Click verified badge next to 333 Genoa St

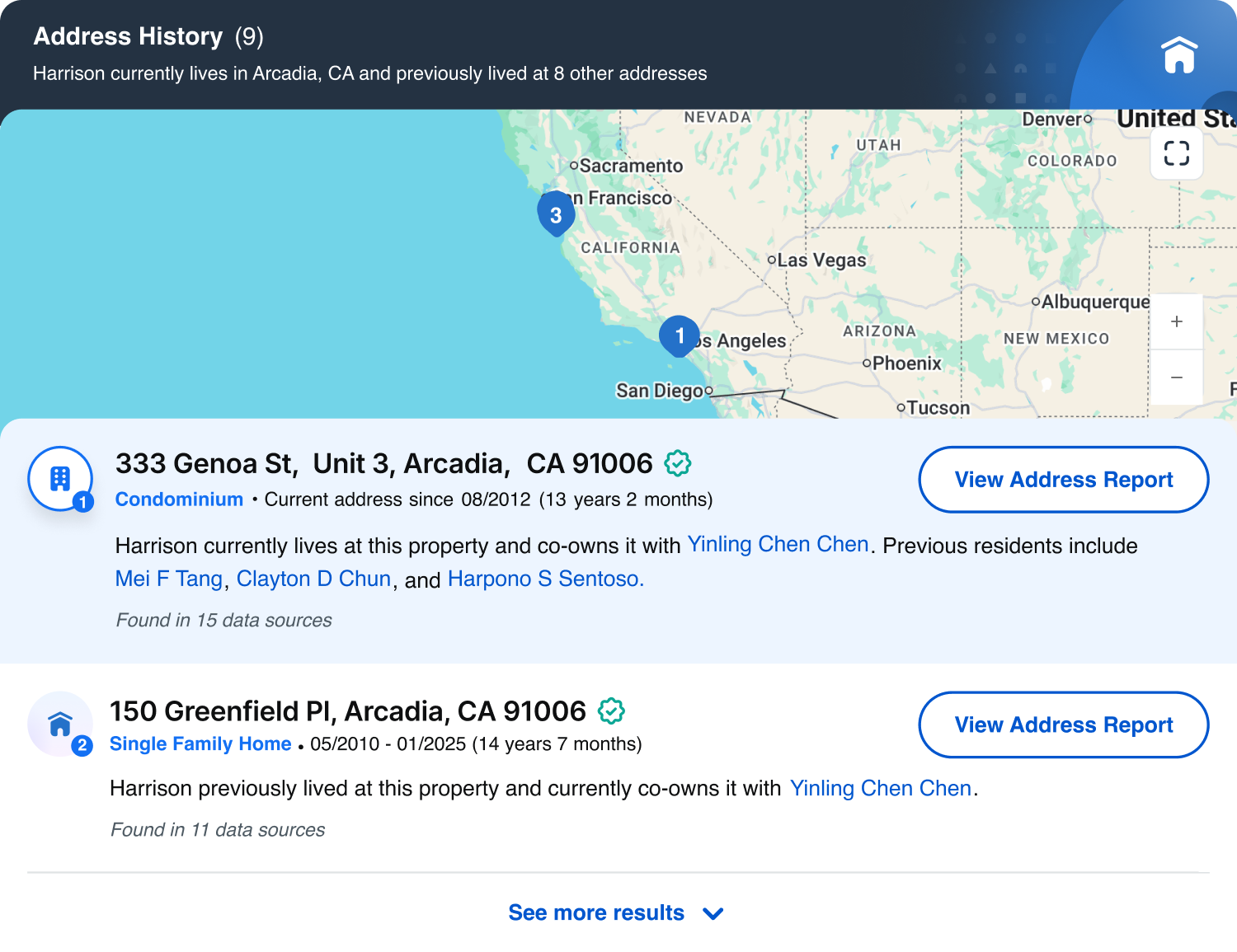[678, 463]
